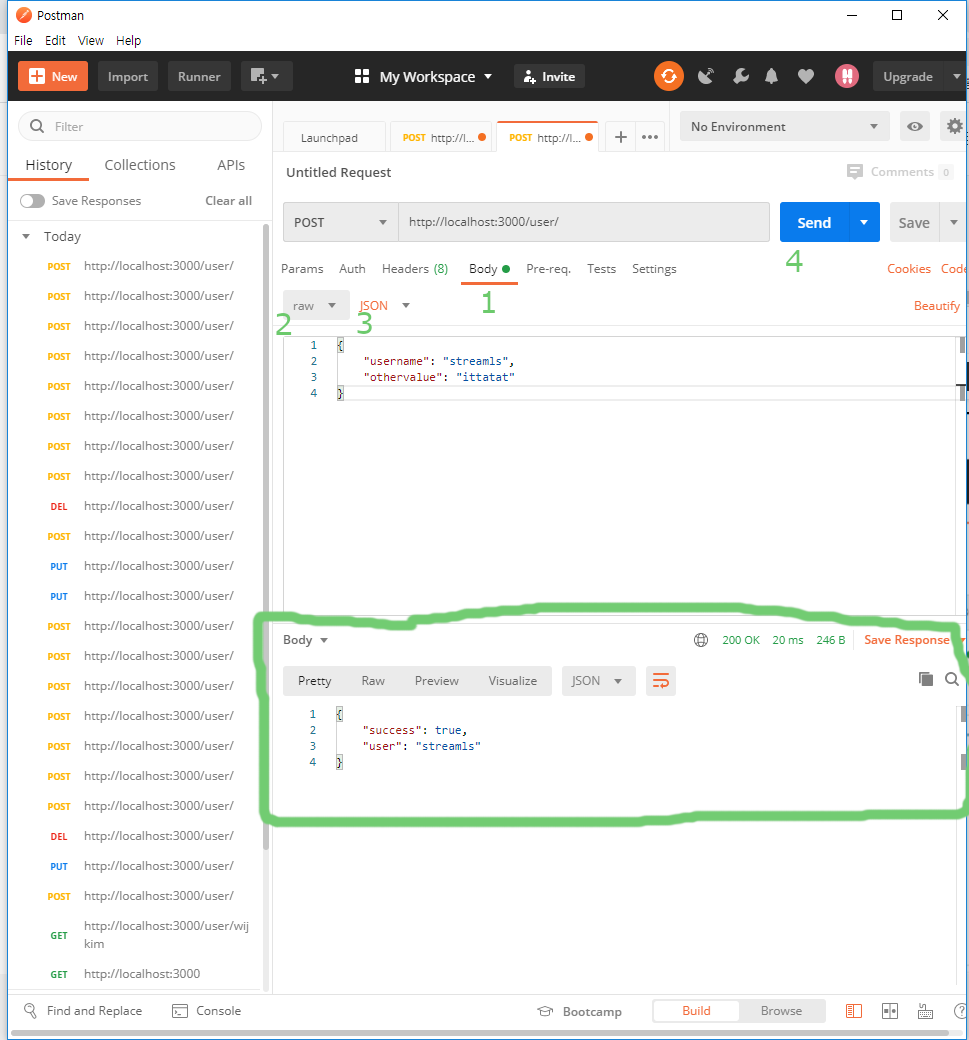This screenshot has width=969, height=1040.
Task: Click the environment quick look eye icon
Action: coord(915,126)
